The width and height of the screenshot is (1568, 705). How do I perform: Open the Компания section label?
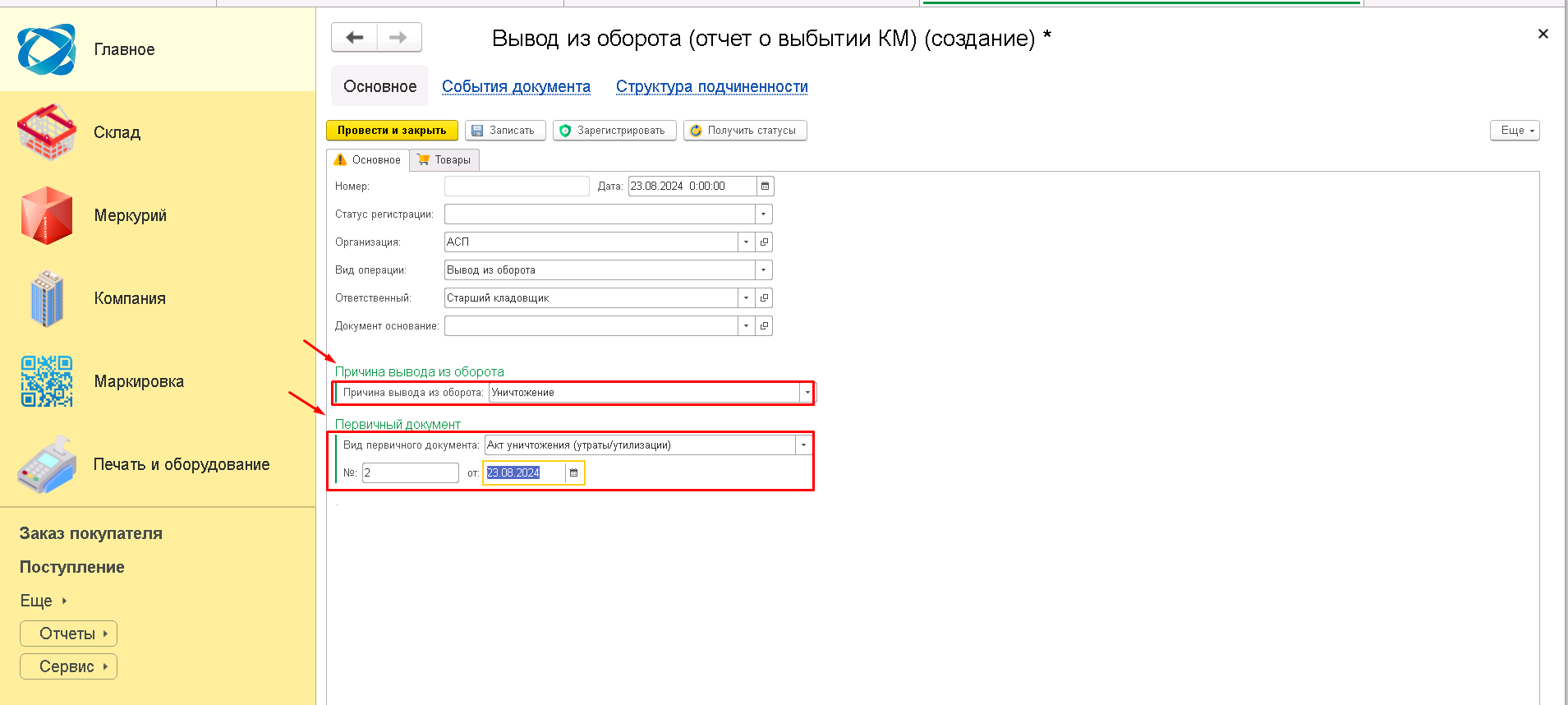(130, 298)
